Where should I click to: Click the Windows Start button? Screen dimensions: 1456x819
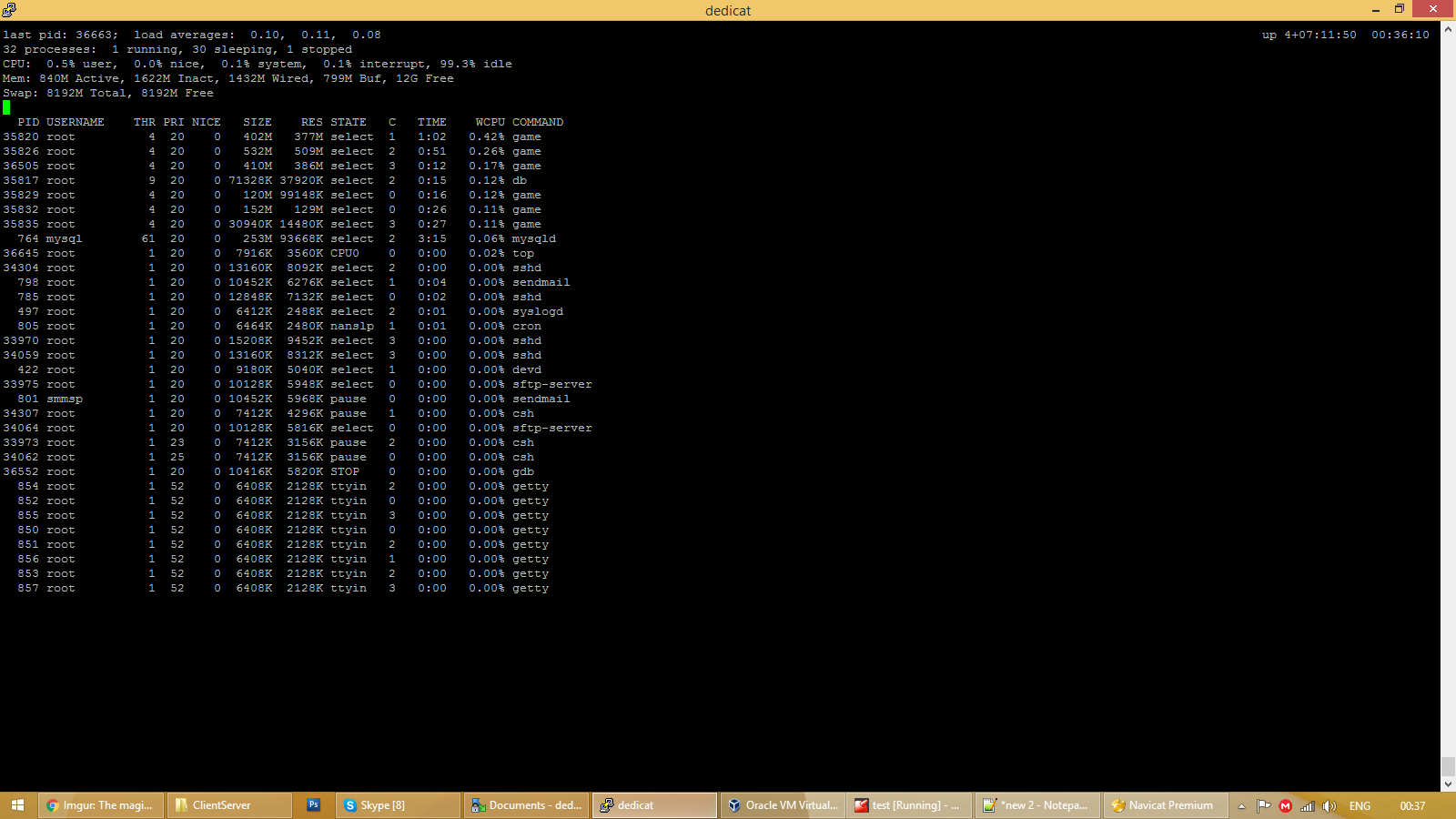click(x=17, y=805)
